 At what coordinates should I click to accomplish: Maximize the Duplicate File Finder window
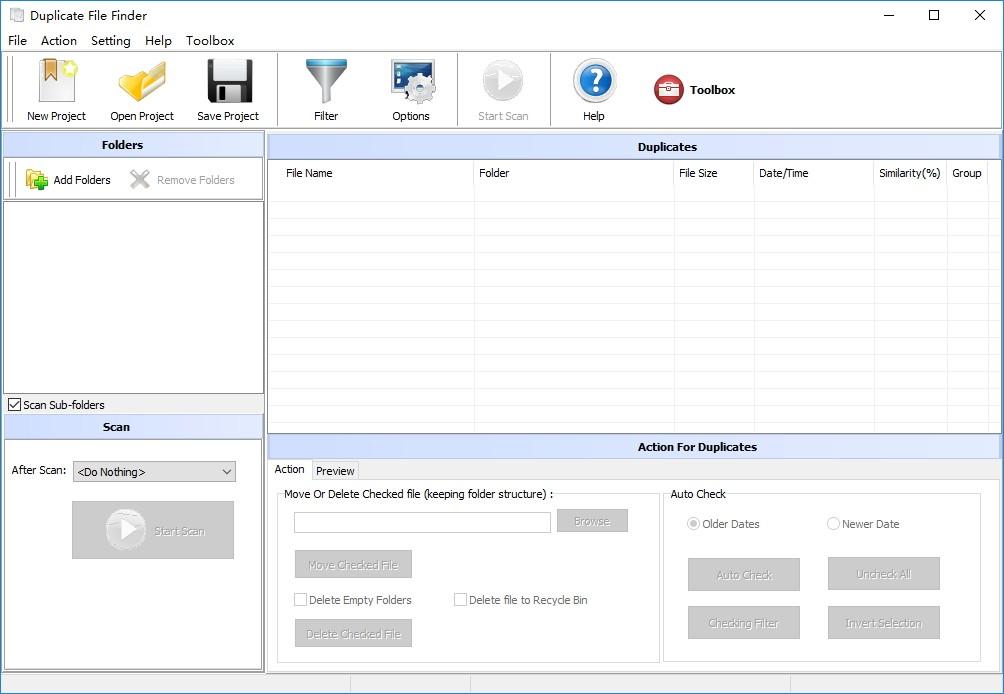tap(934, 15)
